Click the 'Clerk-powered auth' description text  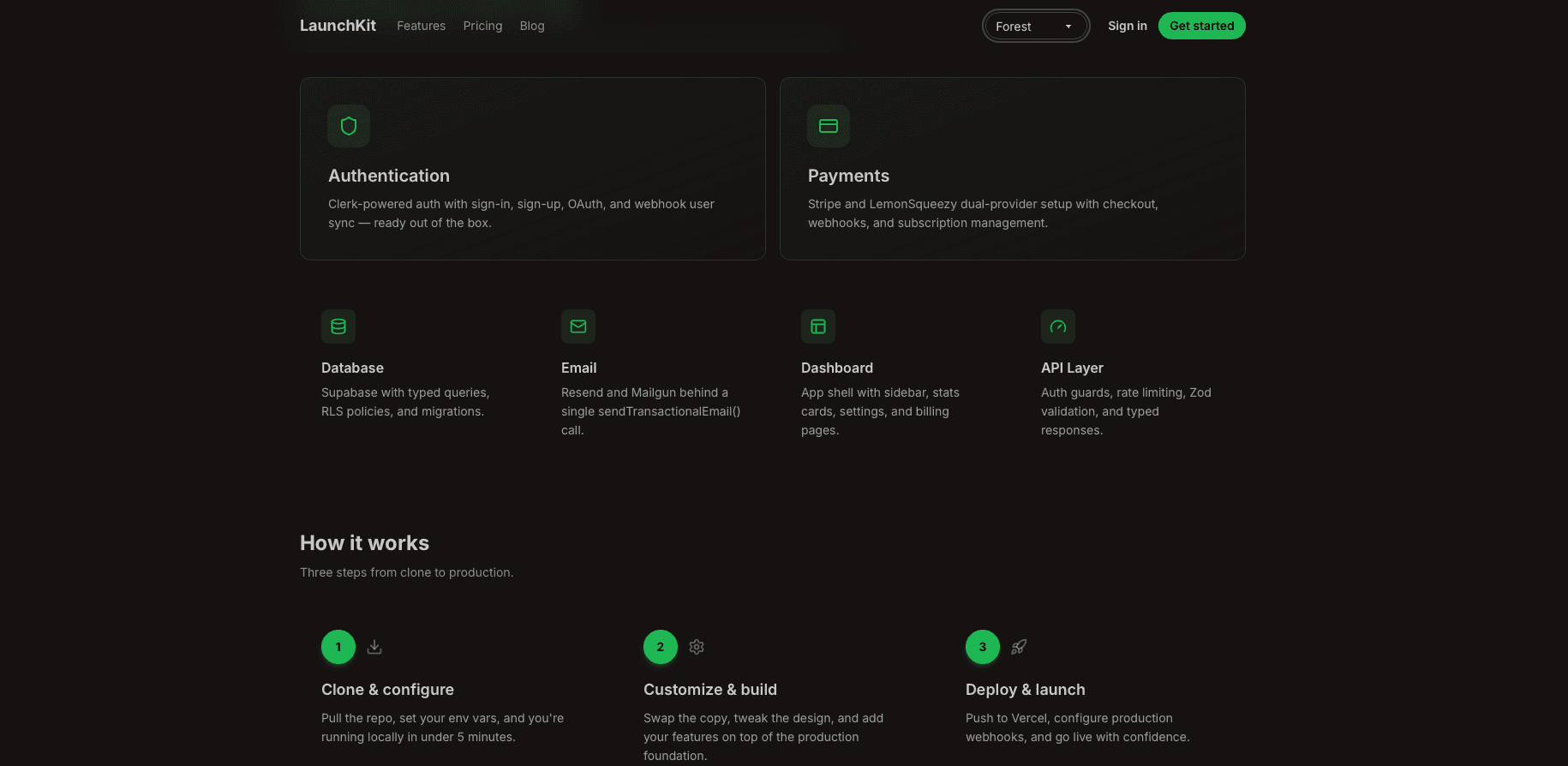pyautogui.click(x=521, y=213)
